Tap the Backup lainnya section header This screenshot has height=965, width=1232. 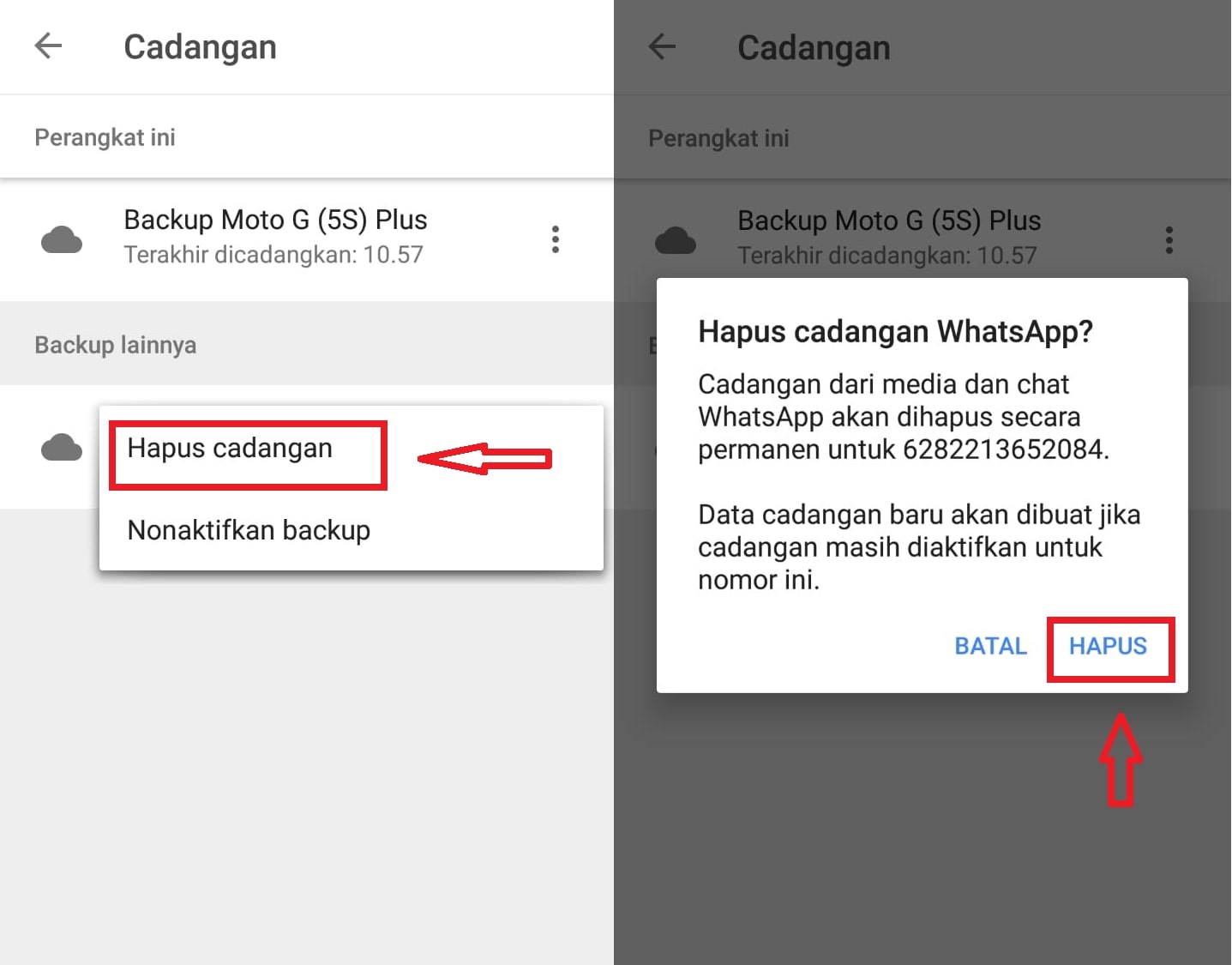click(115, 345)
